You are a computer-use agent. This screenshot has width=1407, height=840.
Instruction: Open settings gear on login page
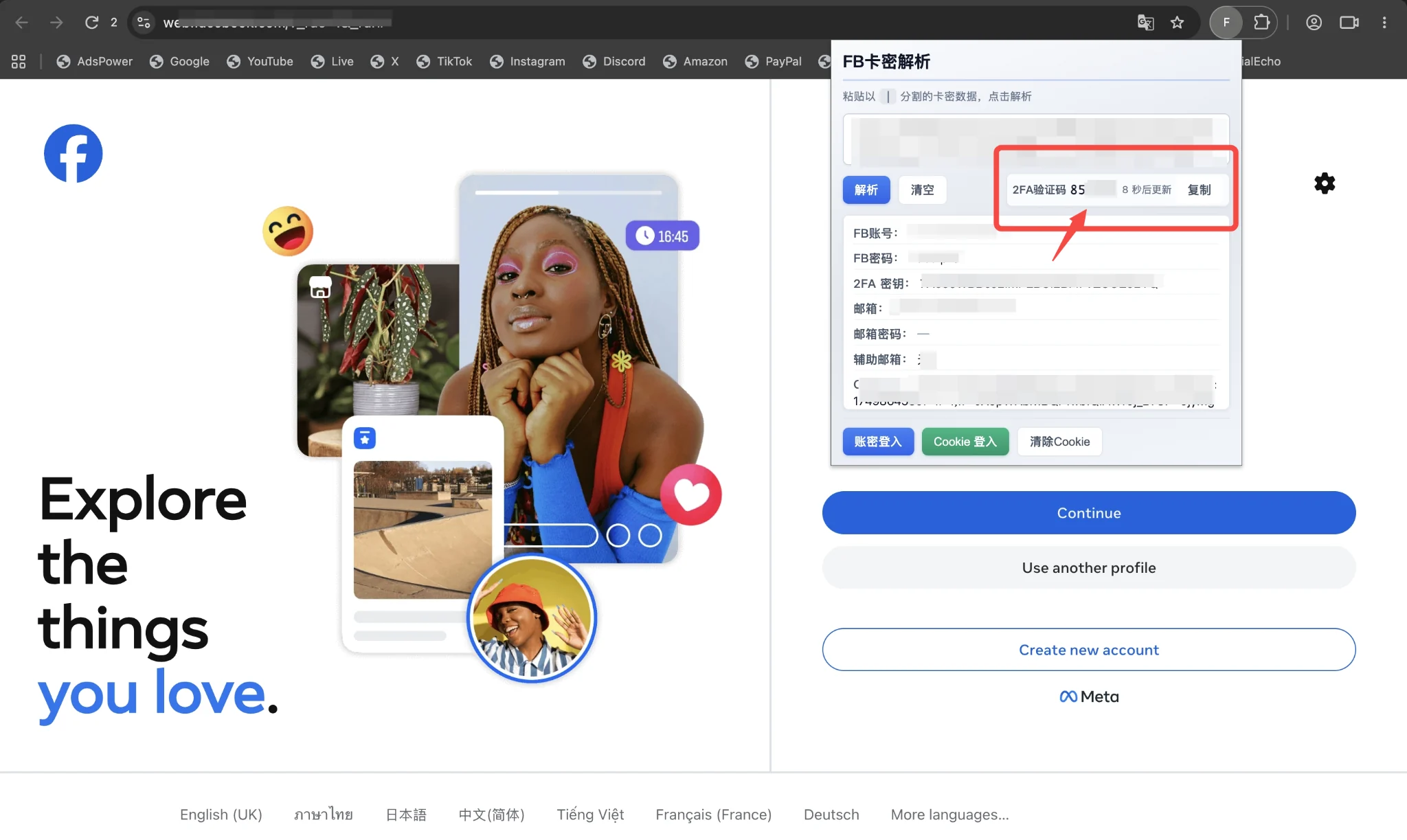click(1325, 183)
